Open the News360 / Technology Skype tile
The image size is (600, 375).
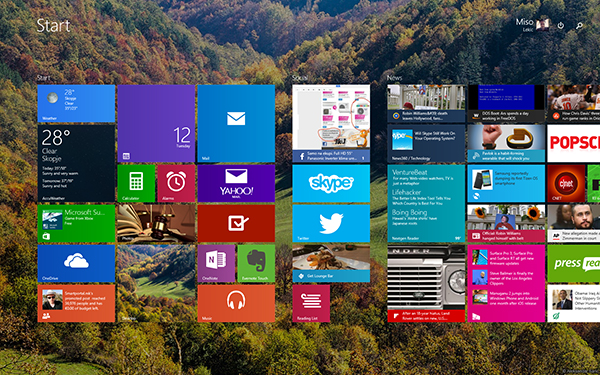coord(426,143)
